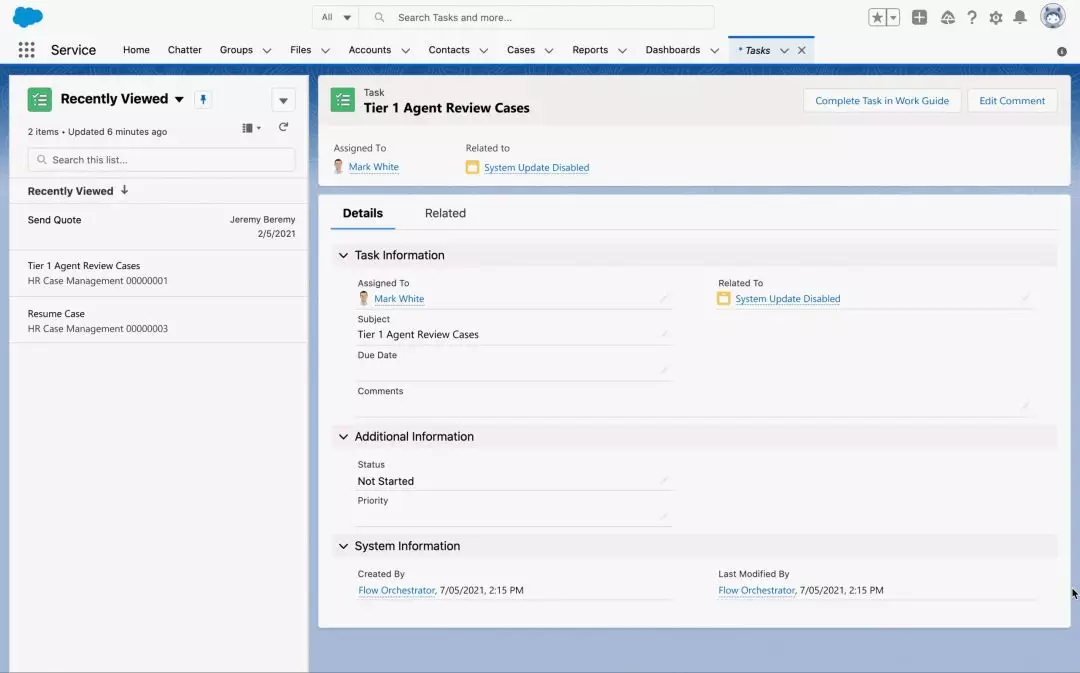This screenshot has height=673, width=1080.
Task: Toggle Recently Viewed column sort arrow
Action: (x=125, y=190)
